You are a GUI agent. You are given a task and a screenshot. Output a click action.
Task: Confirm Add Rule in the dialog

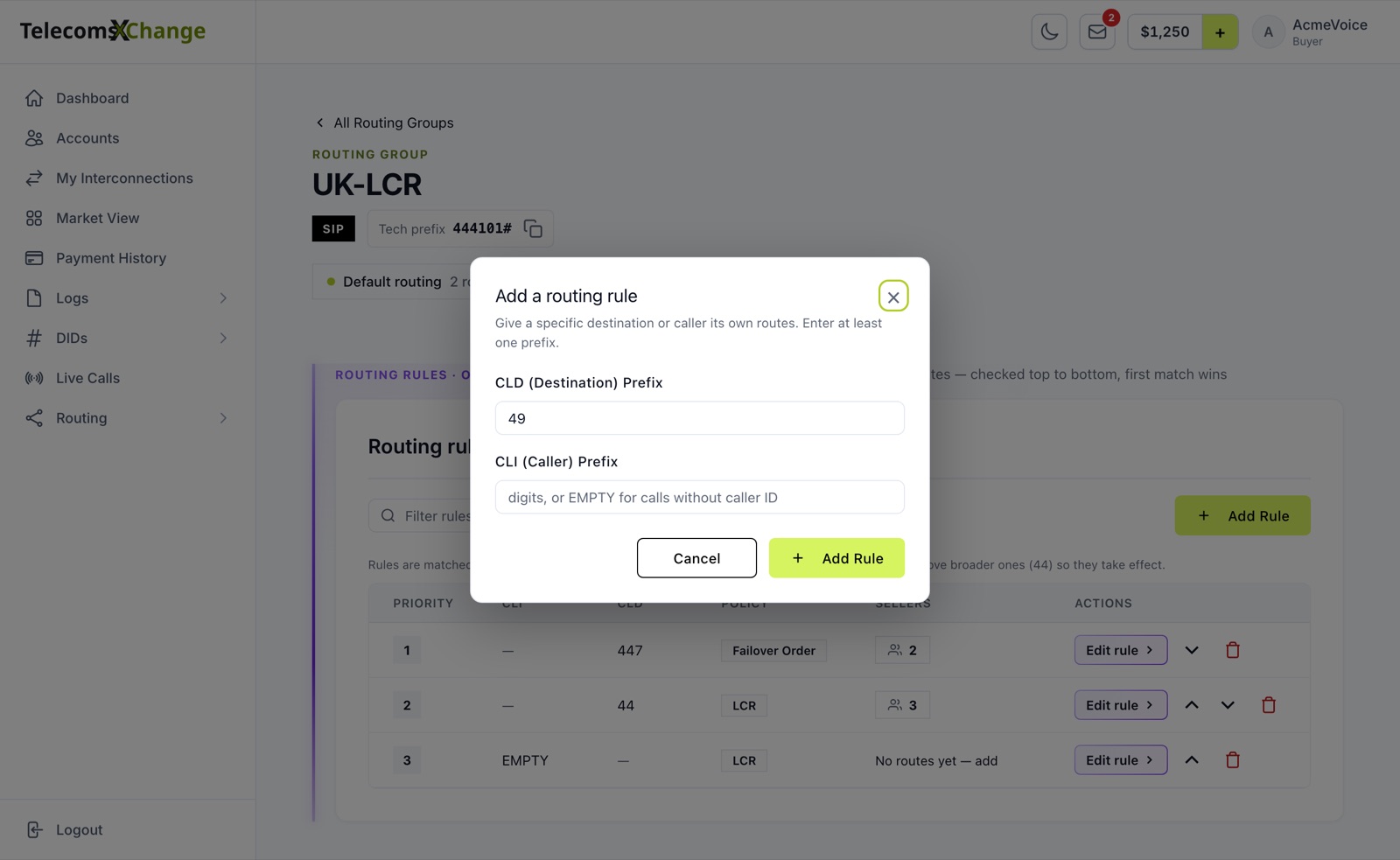(x=836, y=558)
